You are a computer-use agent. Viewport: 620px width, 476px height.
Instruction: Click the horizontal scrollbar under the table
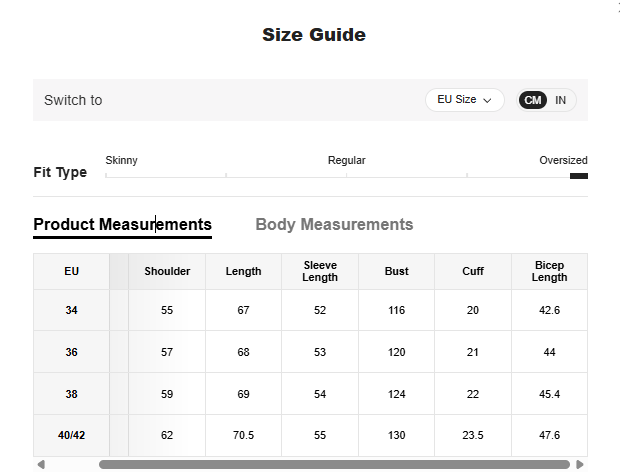pos(334,464)
